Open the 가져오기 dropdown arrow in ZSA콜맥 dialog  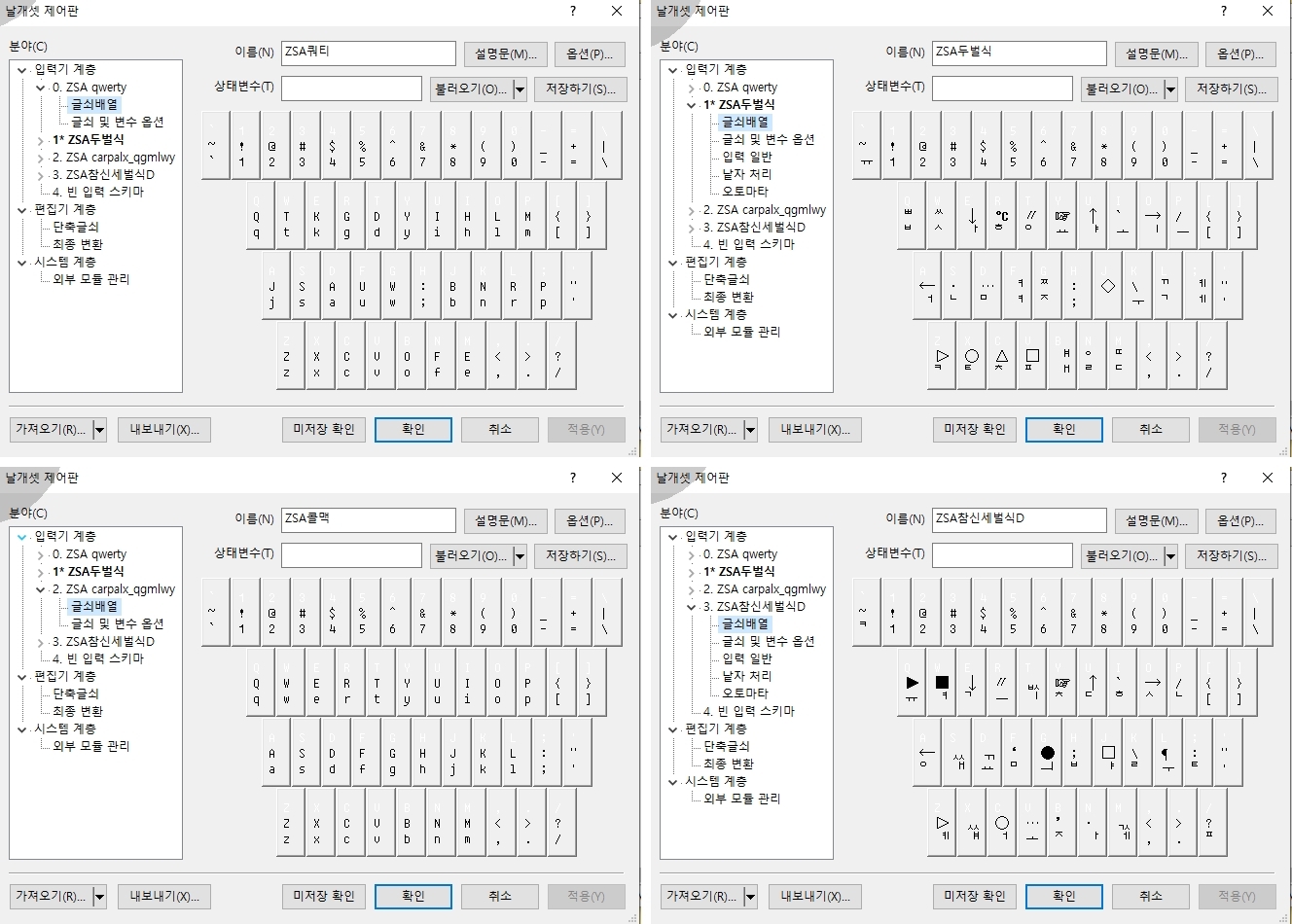99,896
